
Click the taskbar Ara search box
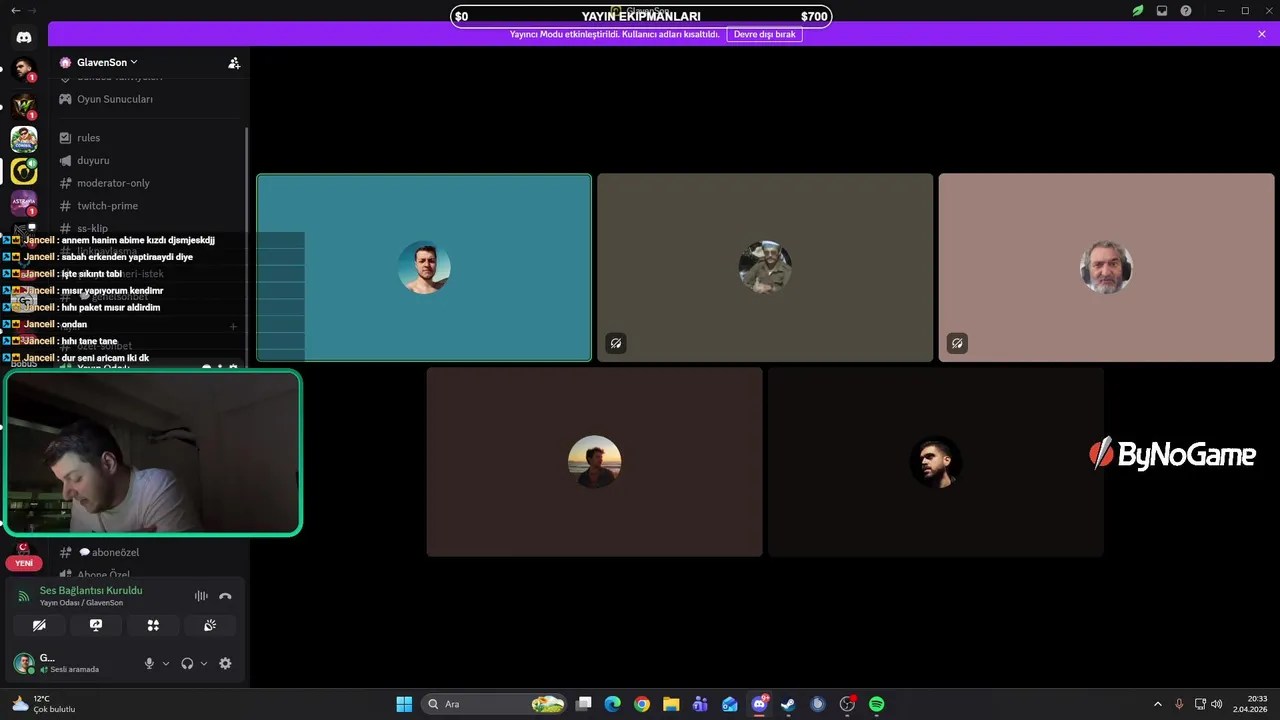pos(495,704)
